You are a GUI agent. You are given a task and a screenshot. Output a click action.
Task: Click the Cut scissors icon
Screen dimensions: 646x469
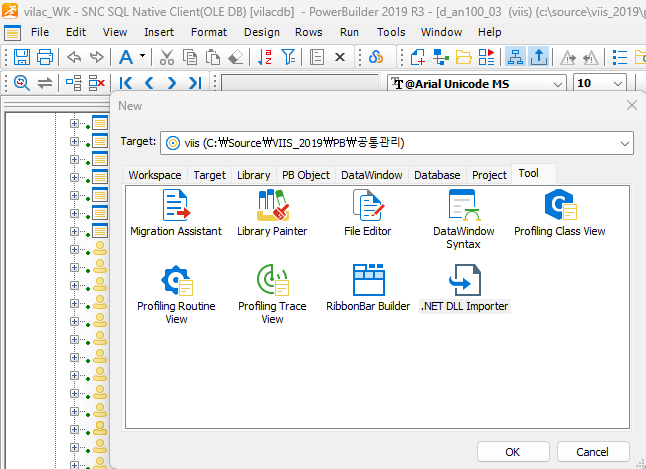tap(166, 57)
